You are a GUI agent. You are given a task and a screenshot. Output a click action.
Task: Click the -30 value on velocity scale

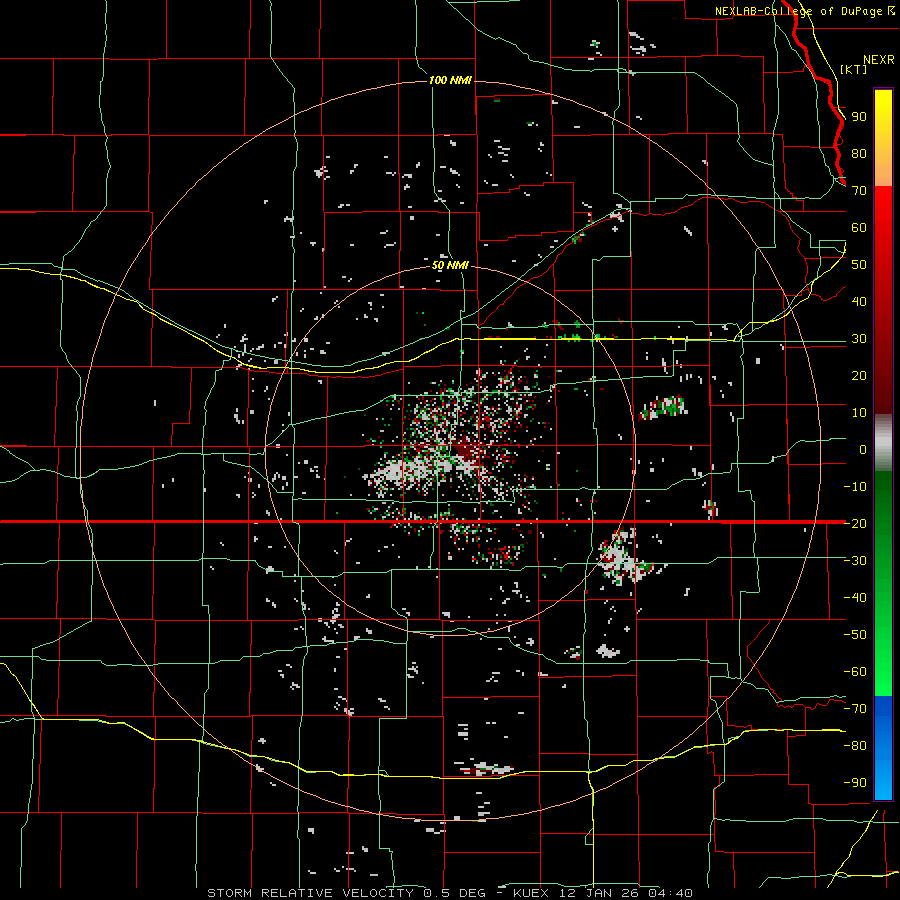point(855,561)
